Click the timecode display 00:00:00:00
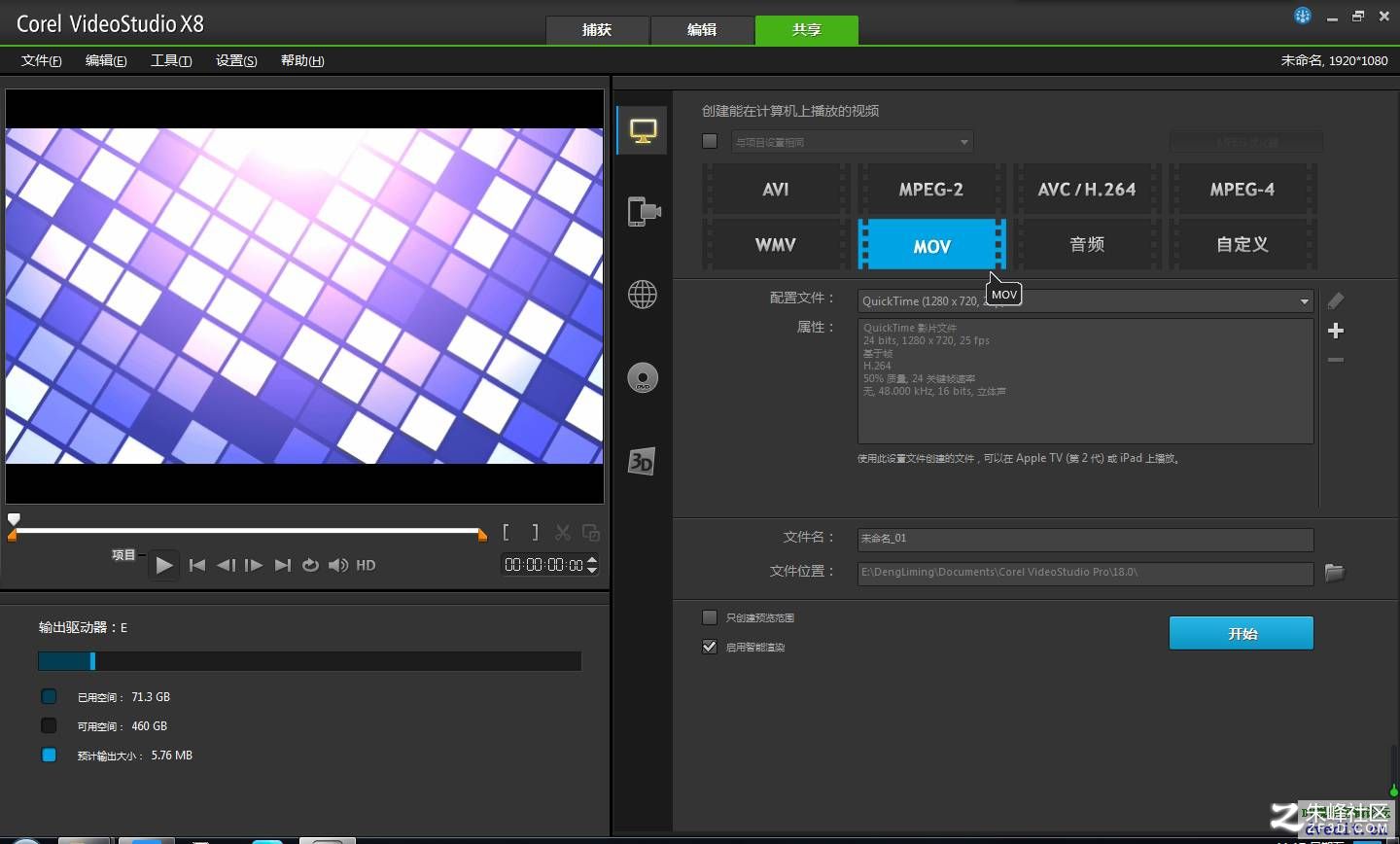This screenshot has height=844, width=1400. (x=543, y=565)
